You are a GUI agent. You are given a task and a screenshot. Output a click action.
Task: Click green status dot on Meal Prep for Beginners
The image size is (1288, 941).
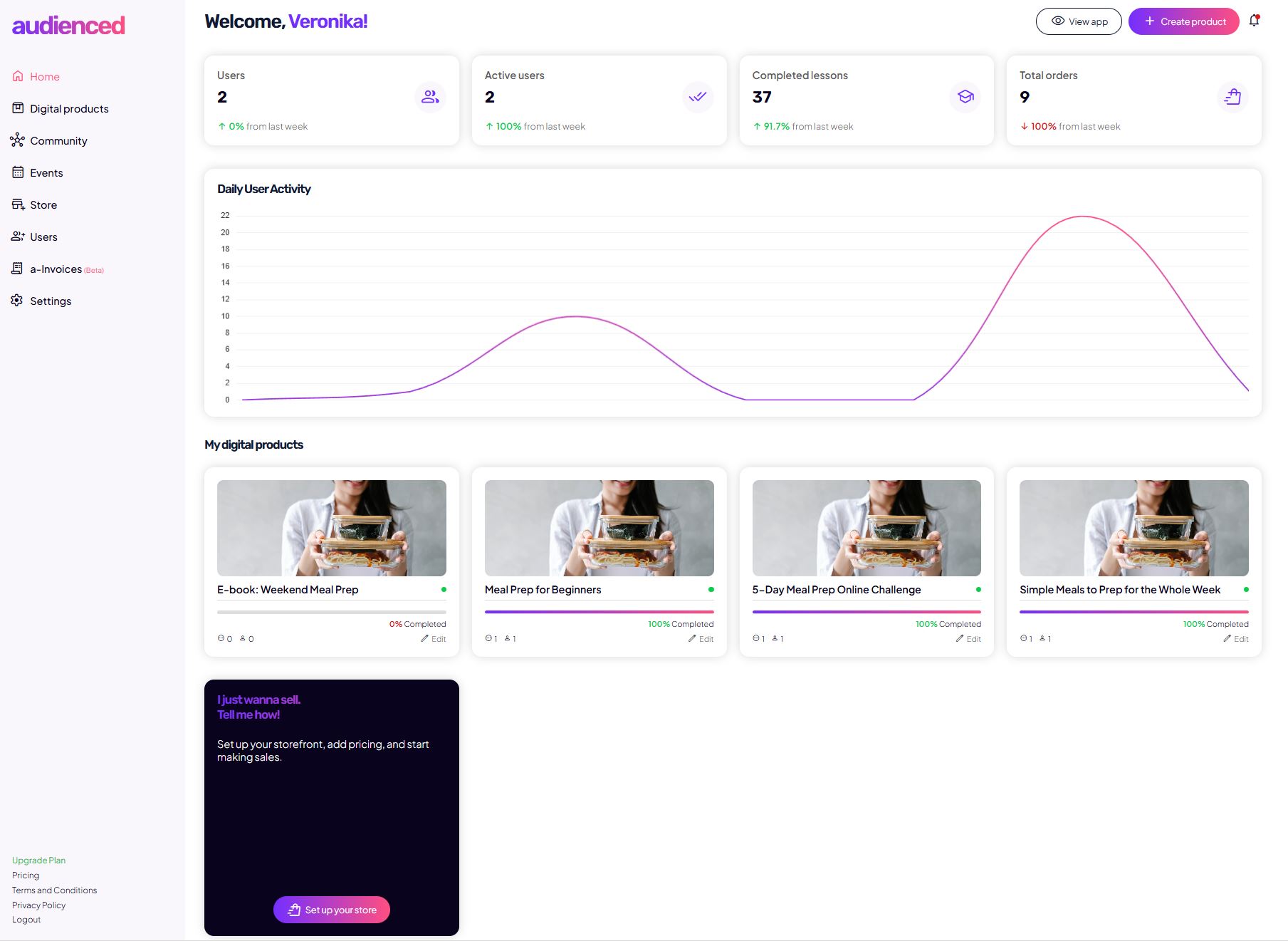point(711,590)
